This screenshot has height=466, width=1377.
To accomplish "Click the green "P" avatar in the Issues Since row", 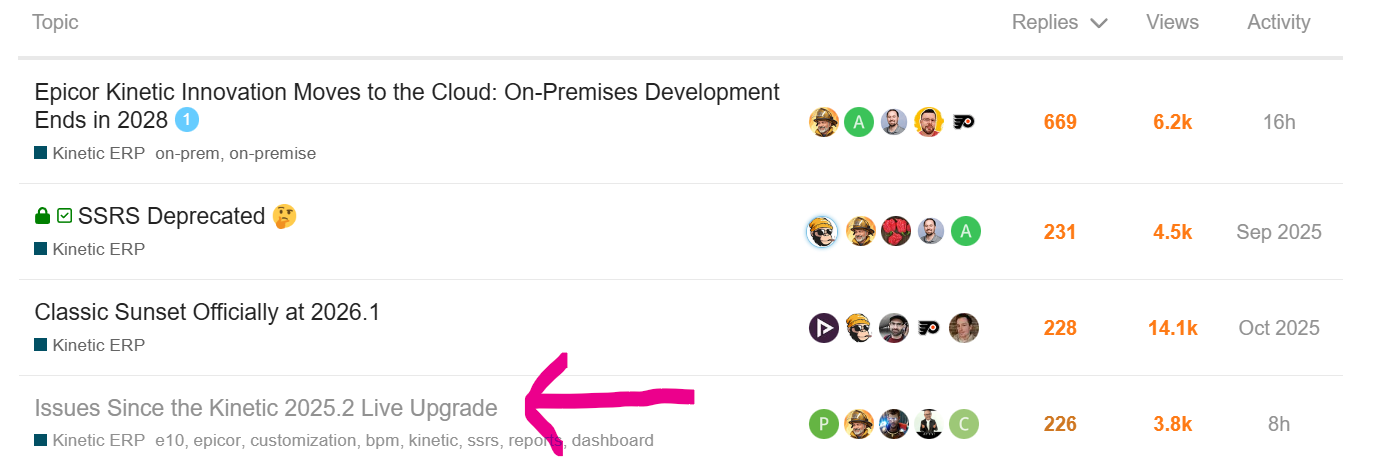I will [x=823, y=424].
